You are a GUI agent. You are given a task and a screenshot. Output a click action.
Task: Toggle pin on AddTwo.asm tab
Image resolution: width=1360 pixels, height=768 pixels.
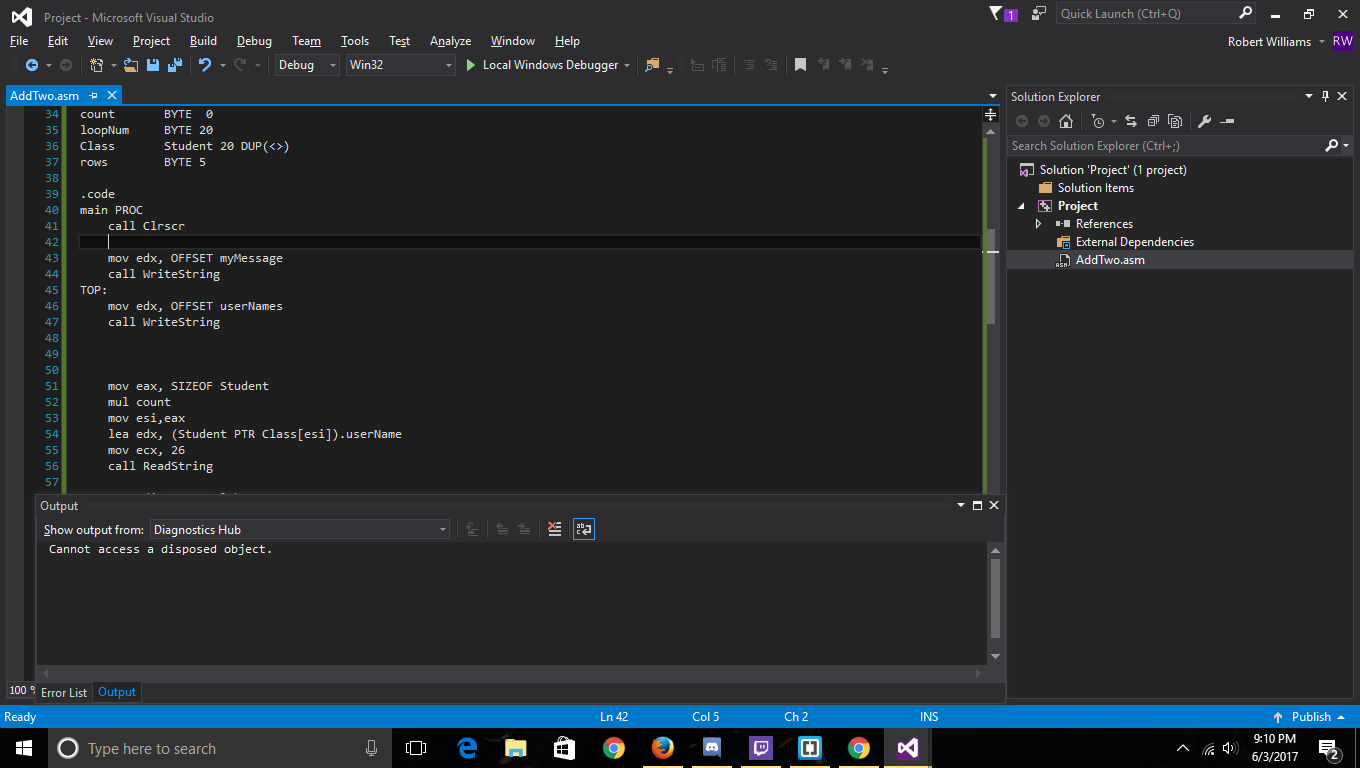pyautogui.click(x=94, y=95)
